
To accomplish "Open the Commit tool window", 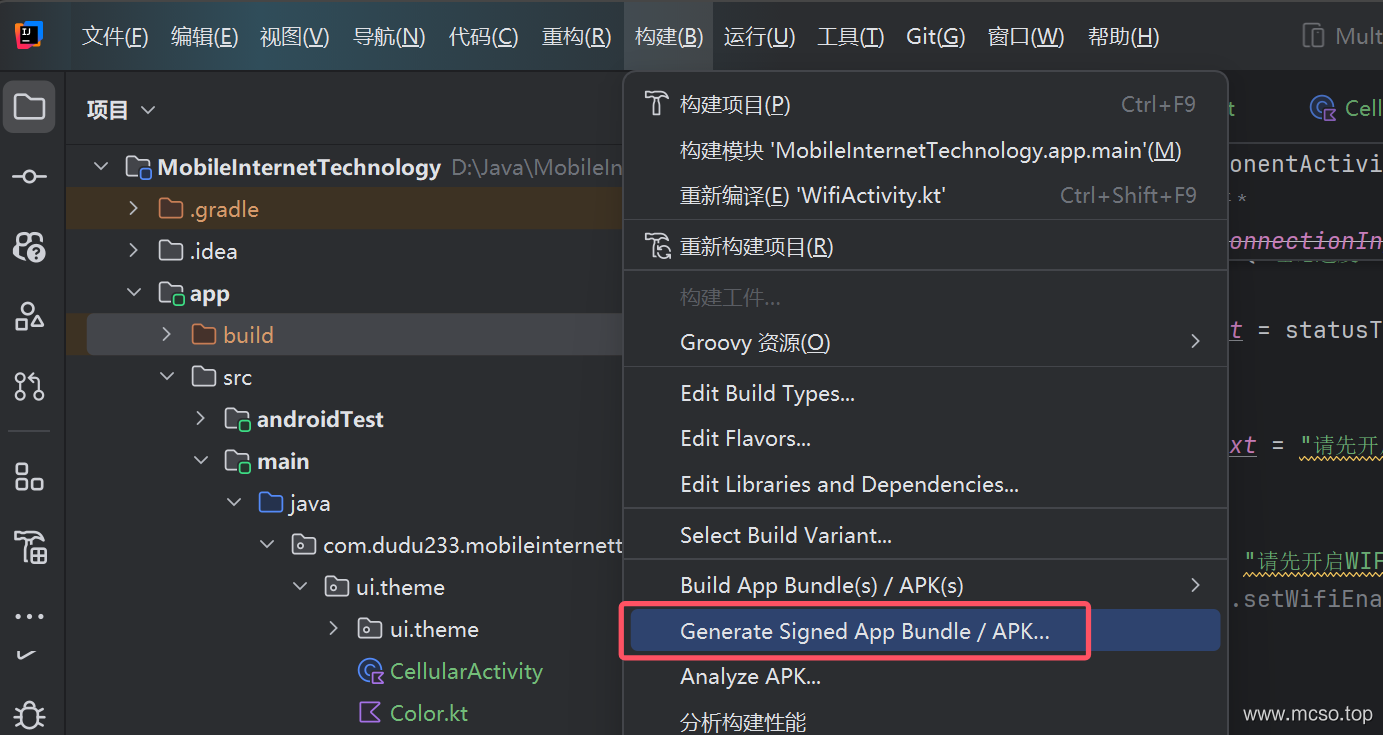I will (x=29, y=177).
